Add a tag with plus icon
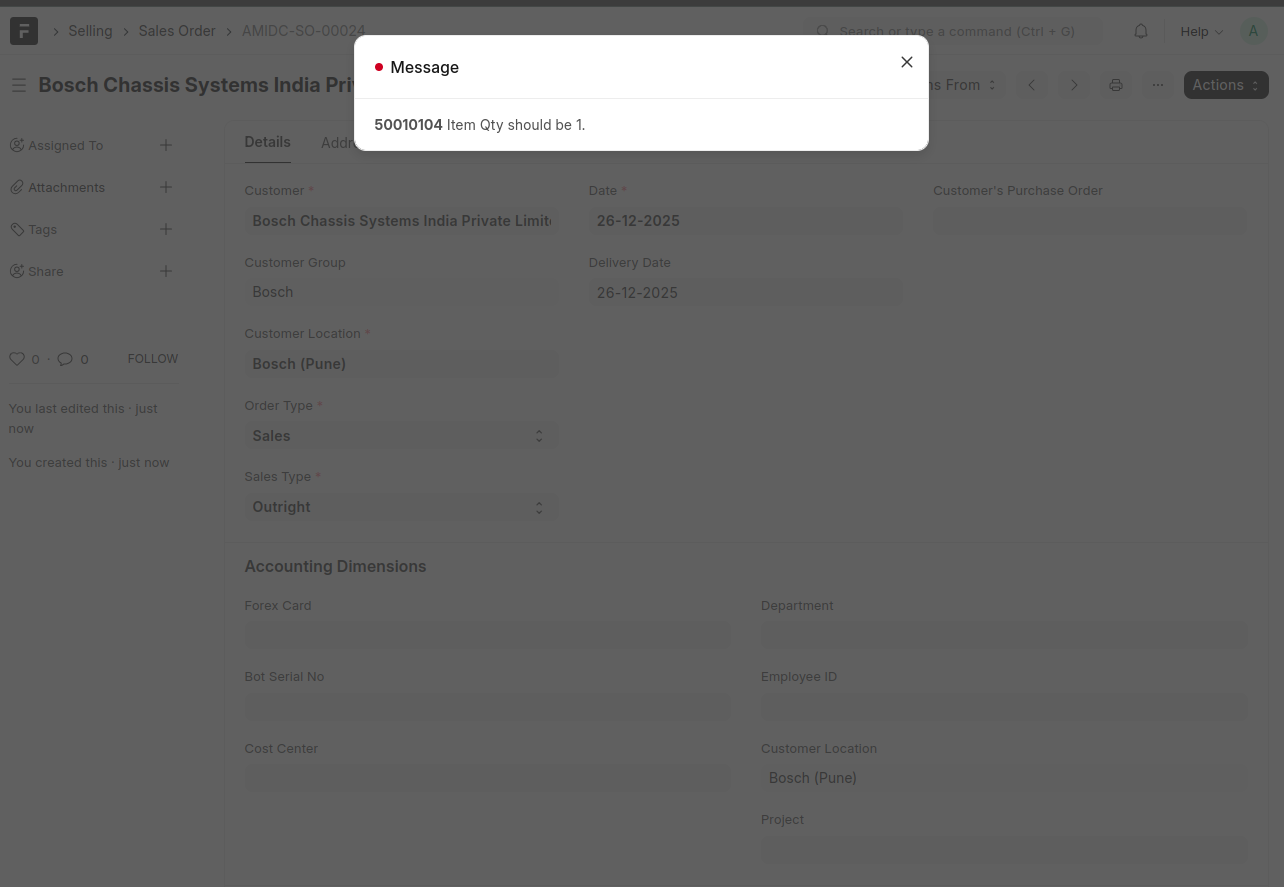Screen dimensions: 1284x887 coord(166,229)
